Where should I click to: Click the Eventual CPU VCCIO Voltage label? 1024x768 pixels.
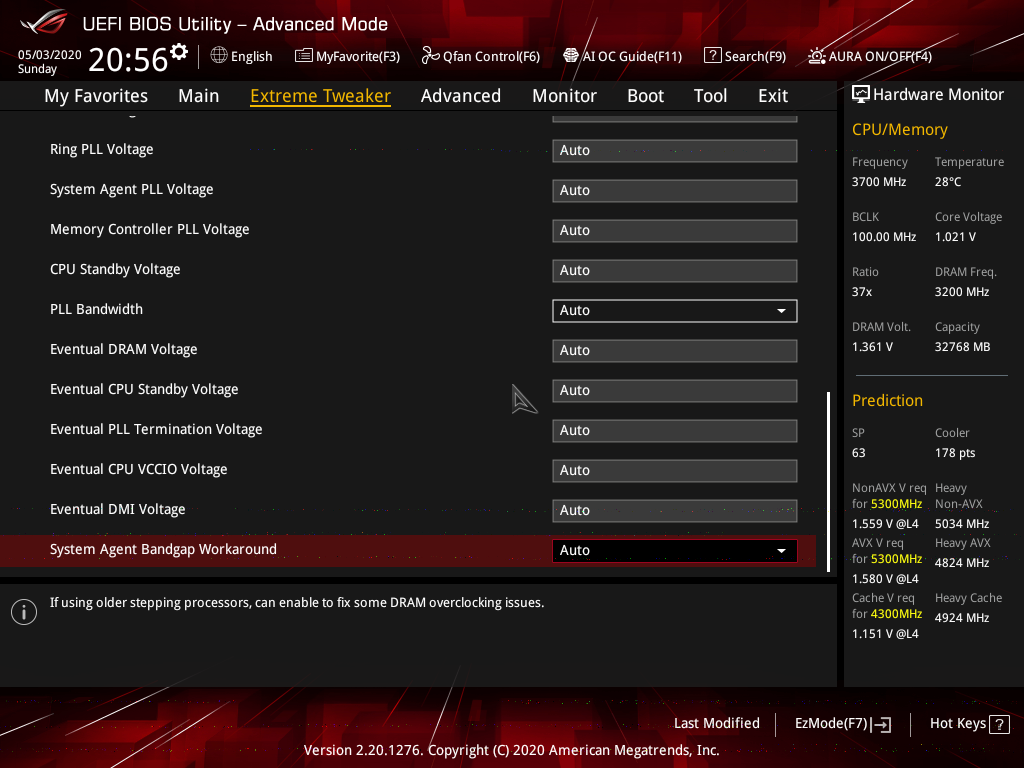coord(138,470)
